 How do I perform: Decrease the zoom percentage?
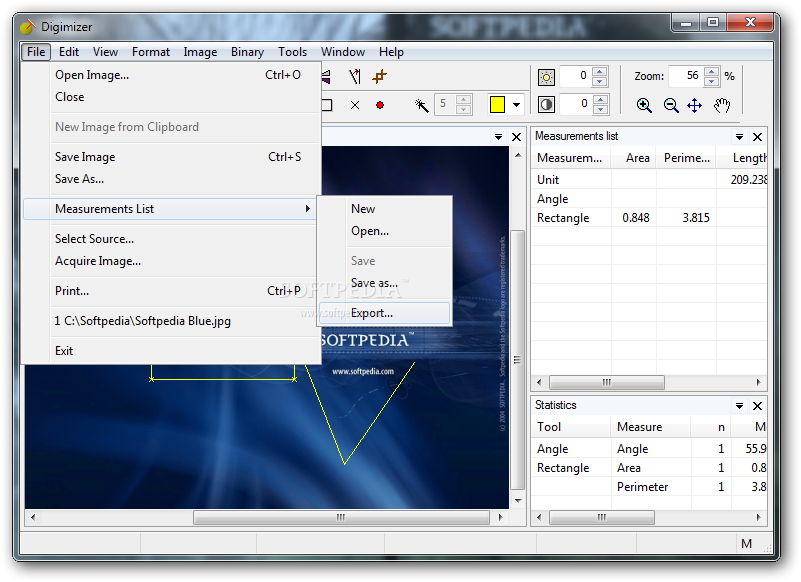tap(712, 81)
